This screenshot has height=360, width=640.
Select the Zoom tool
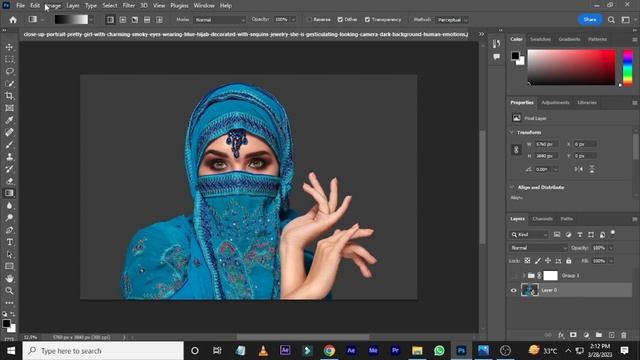point(9,291)
